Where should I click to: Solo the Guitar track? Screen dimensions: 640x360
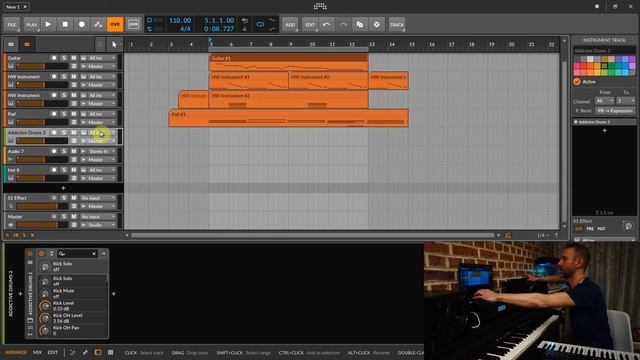pyautogui.click(x=64, y=58)
